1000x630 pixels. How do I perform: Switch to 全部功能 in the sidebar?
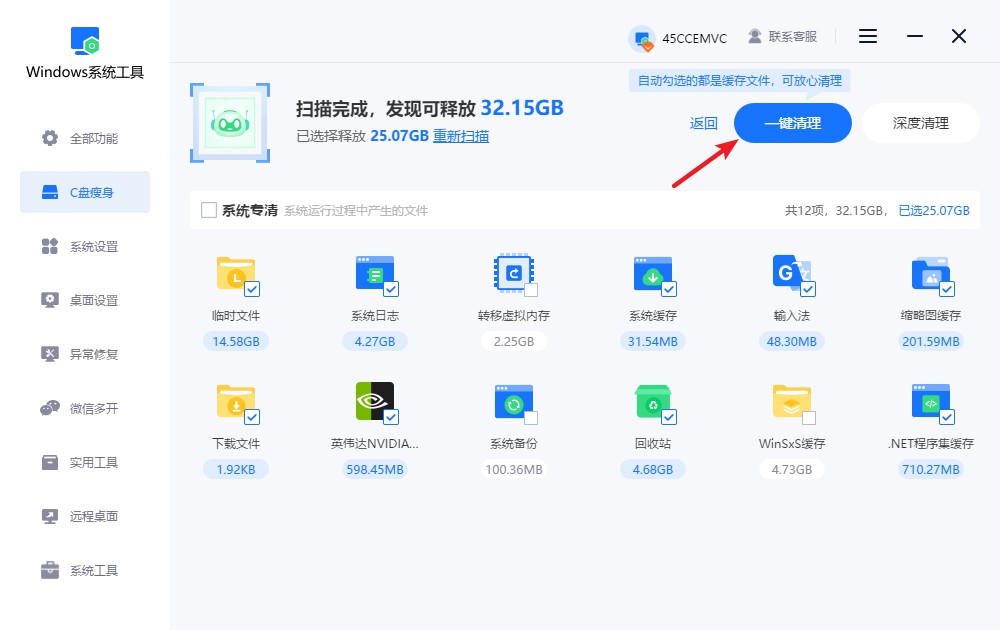point(85,140)
